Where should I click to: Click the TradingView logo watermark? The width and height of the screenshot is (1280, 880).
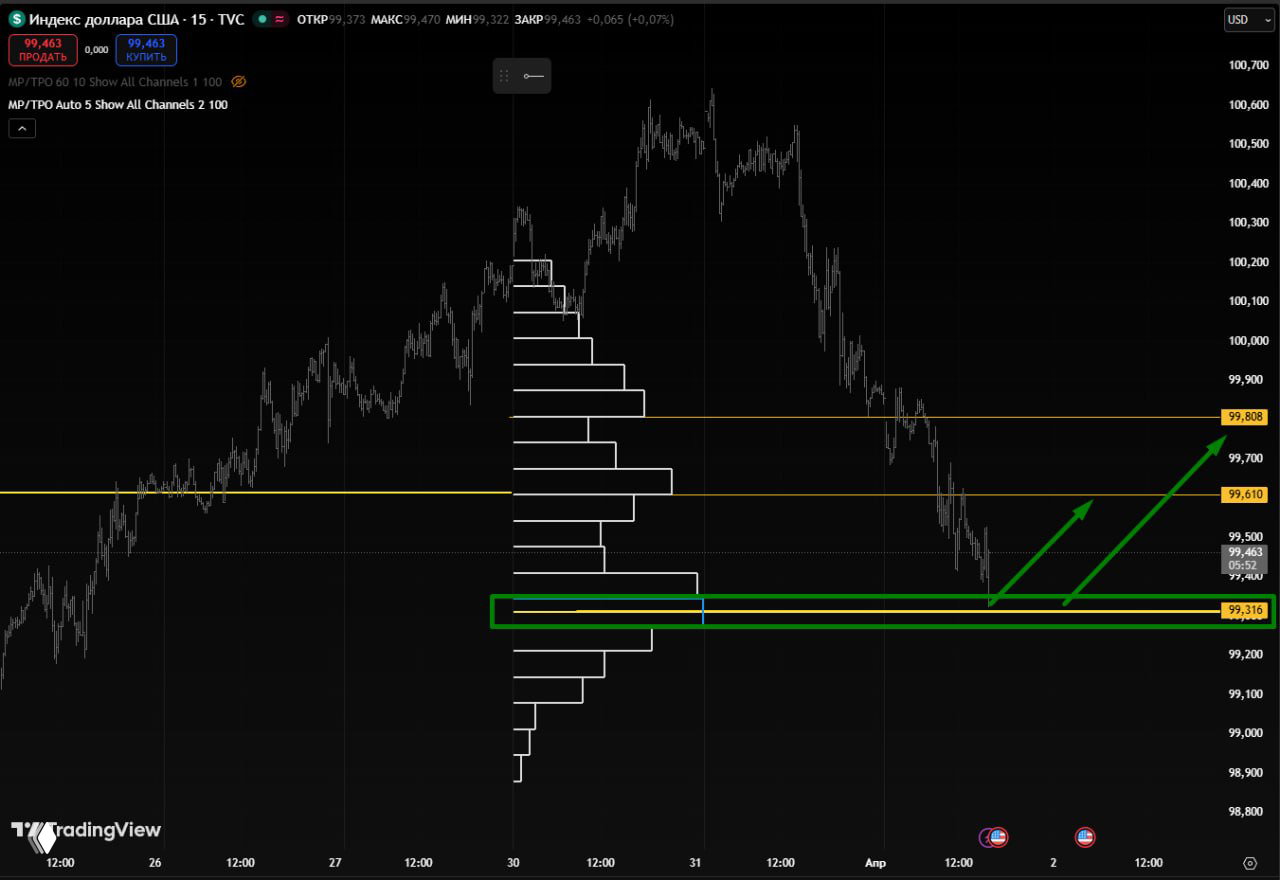click(x=86, y=831)
